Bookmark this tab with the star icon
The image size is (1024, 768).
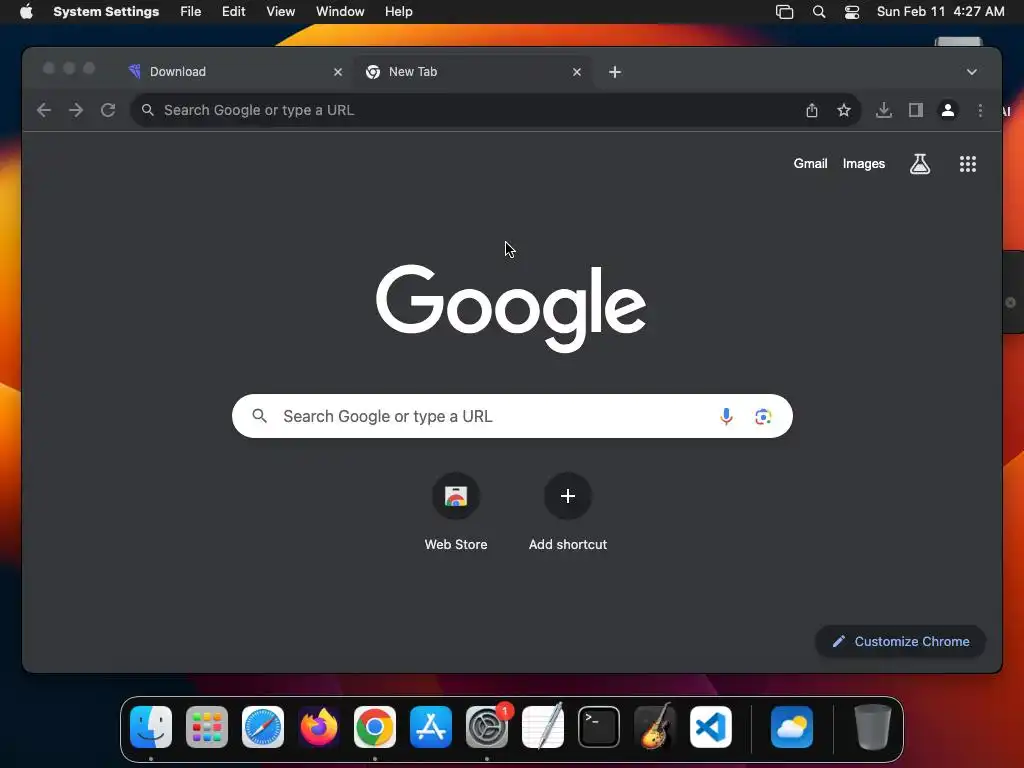click(844, 110)
